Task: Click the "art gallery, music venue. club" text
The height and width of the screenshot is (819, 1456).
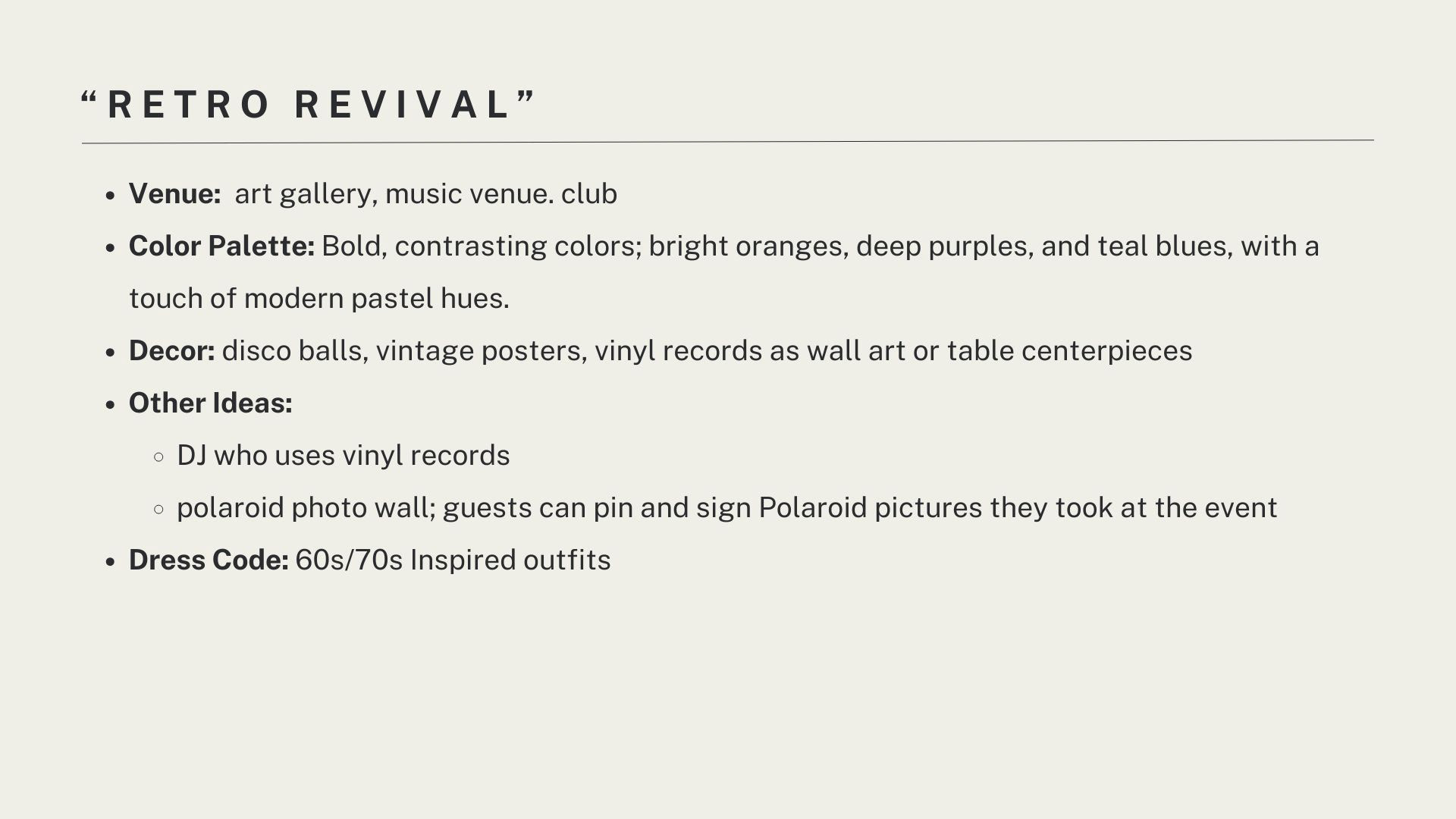Action: [x=426, y=194]
